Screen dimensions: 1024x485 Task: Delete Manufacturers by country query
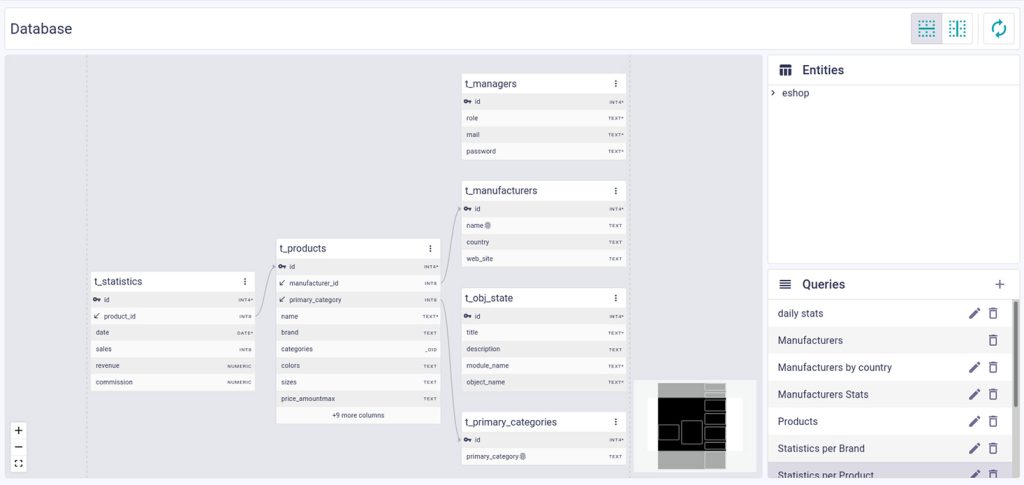(x=993, y=368)
